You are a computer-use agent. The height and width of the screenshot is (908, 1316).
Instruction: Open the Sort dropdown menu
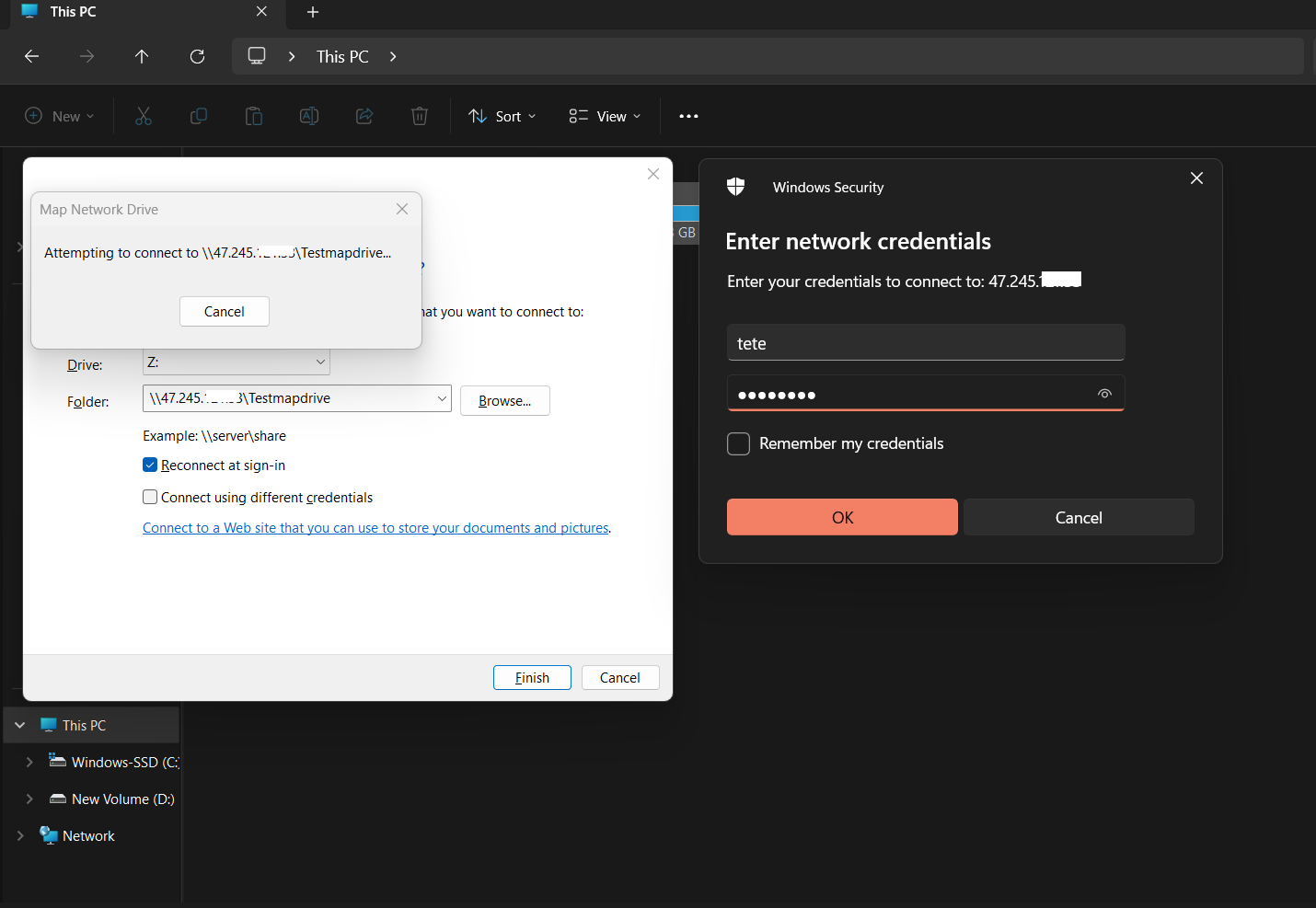click(502, 116)
